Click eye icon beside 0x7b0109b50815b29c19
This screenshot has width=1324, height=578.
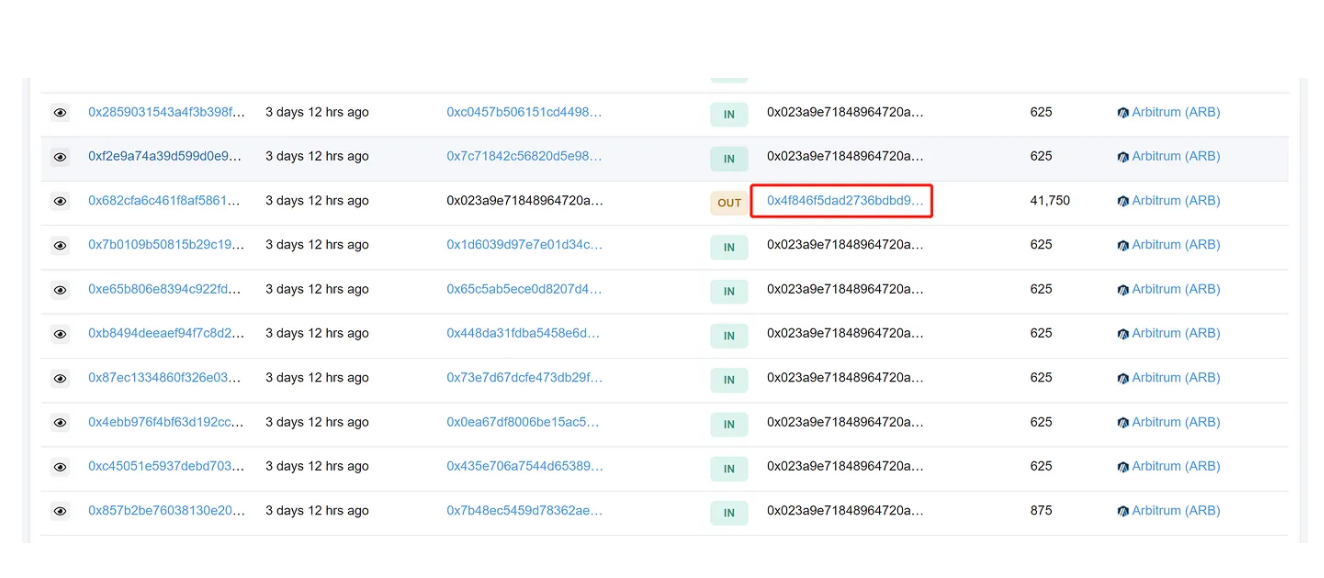(60, 245)
